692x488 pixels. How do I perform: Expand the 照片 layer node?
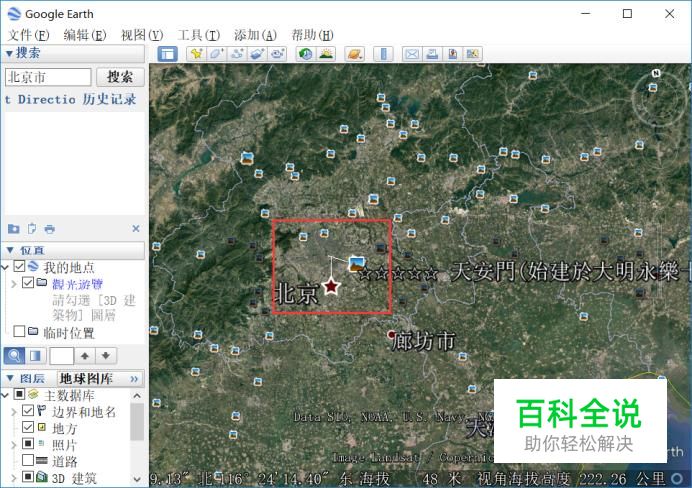14,445
